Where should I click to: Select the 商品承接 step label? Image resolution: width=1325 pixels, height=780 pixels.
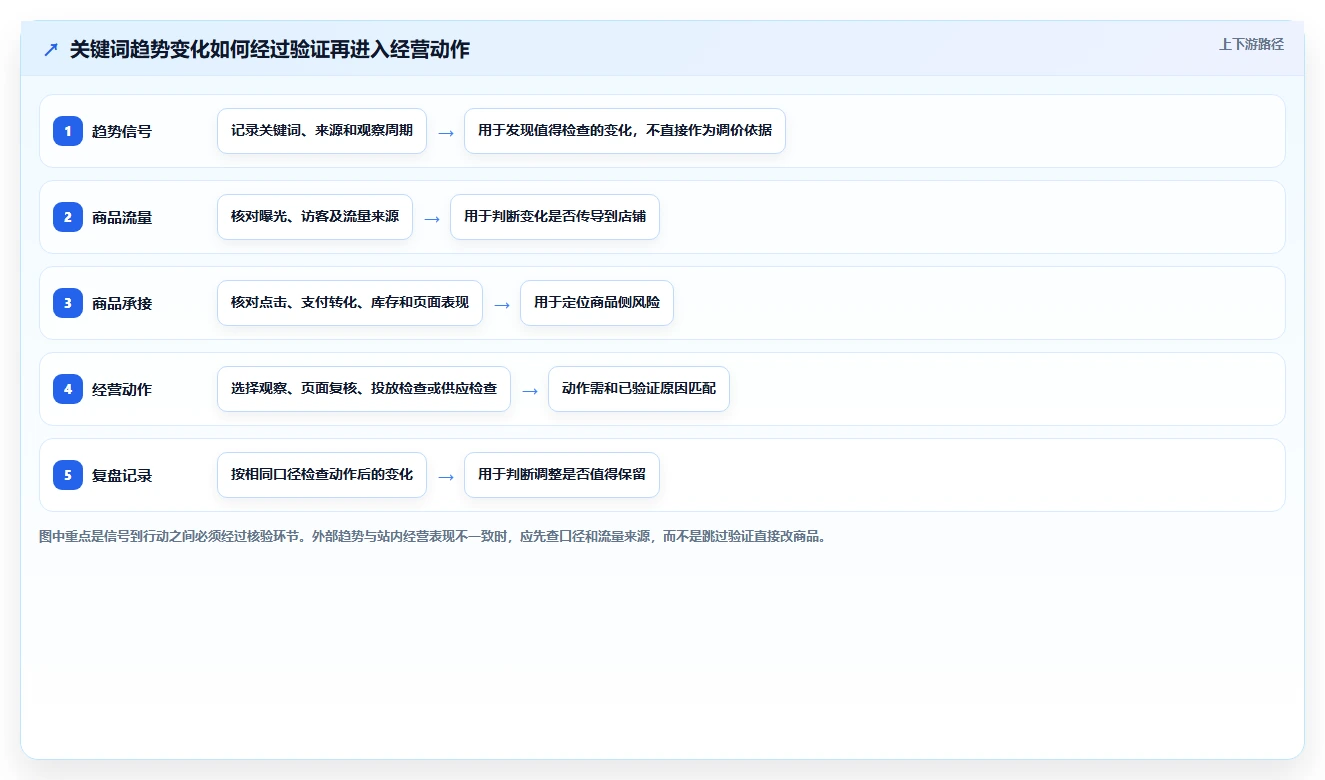[122, 303]
